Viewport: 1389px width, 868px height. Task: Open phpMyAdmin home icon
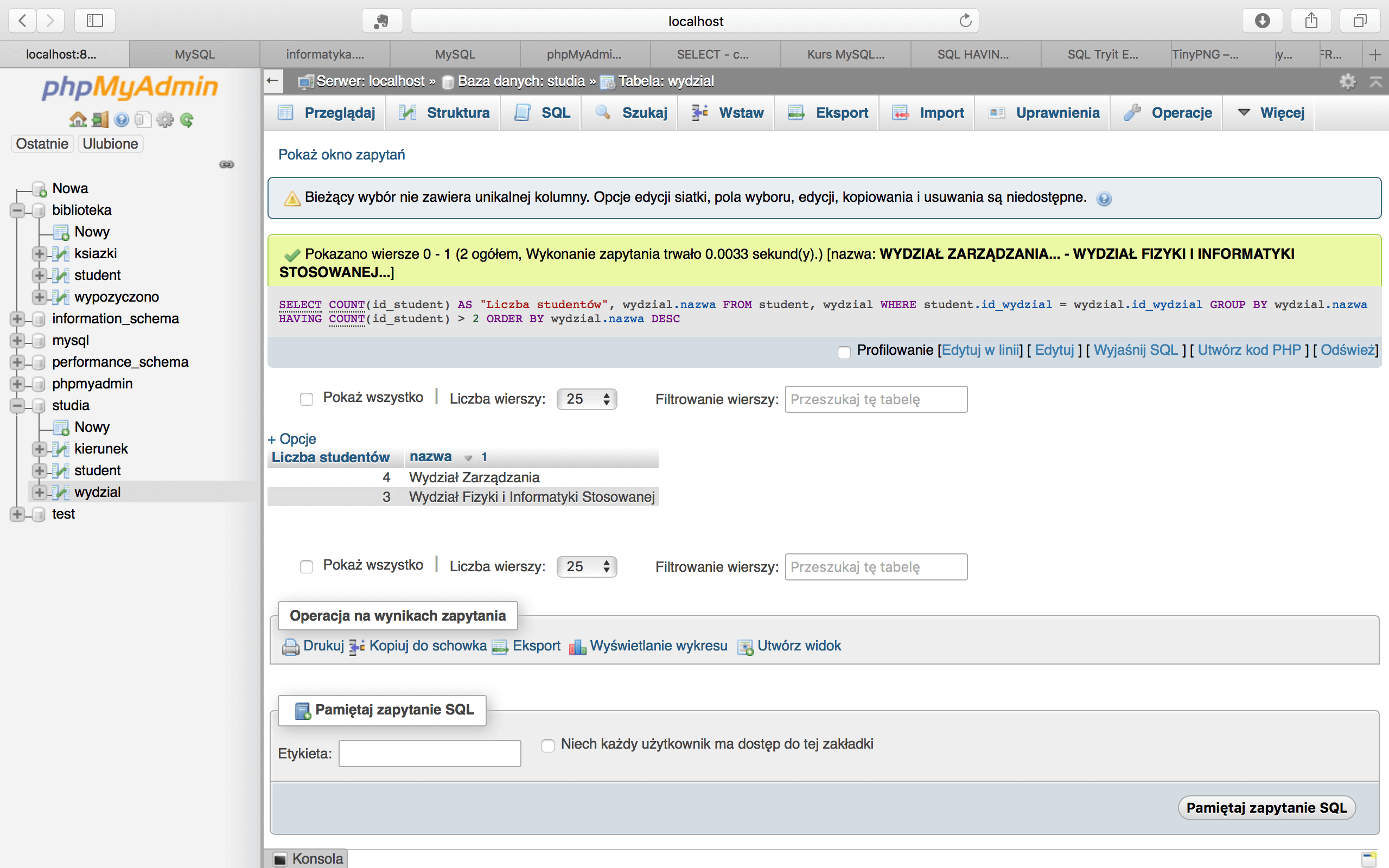pyautogui.click(x=78, y=120)
